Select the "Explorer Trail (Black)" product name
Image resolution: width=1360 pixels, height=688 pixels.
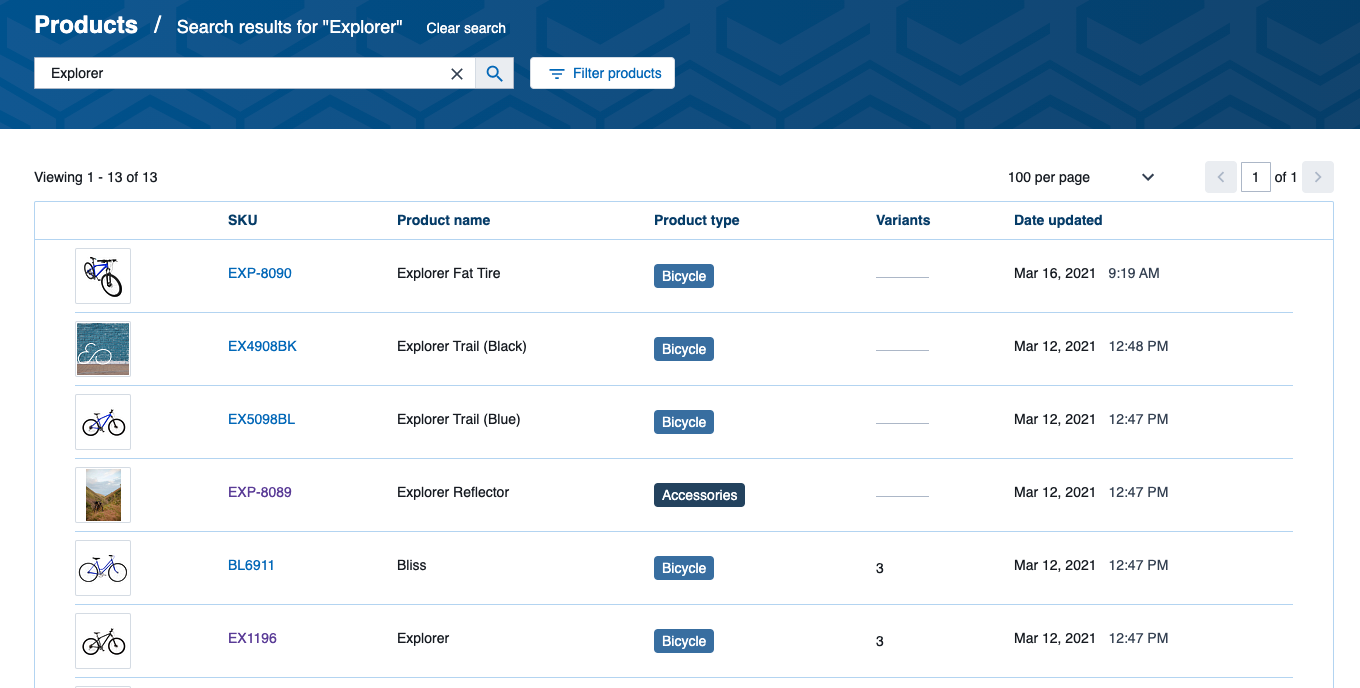[x=462, y=346]
